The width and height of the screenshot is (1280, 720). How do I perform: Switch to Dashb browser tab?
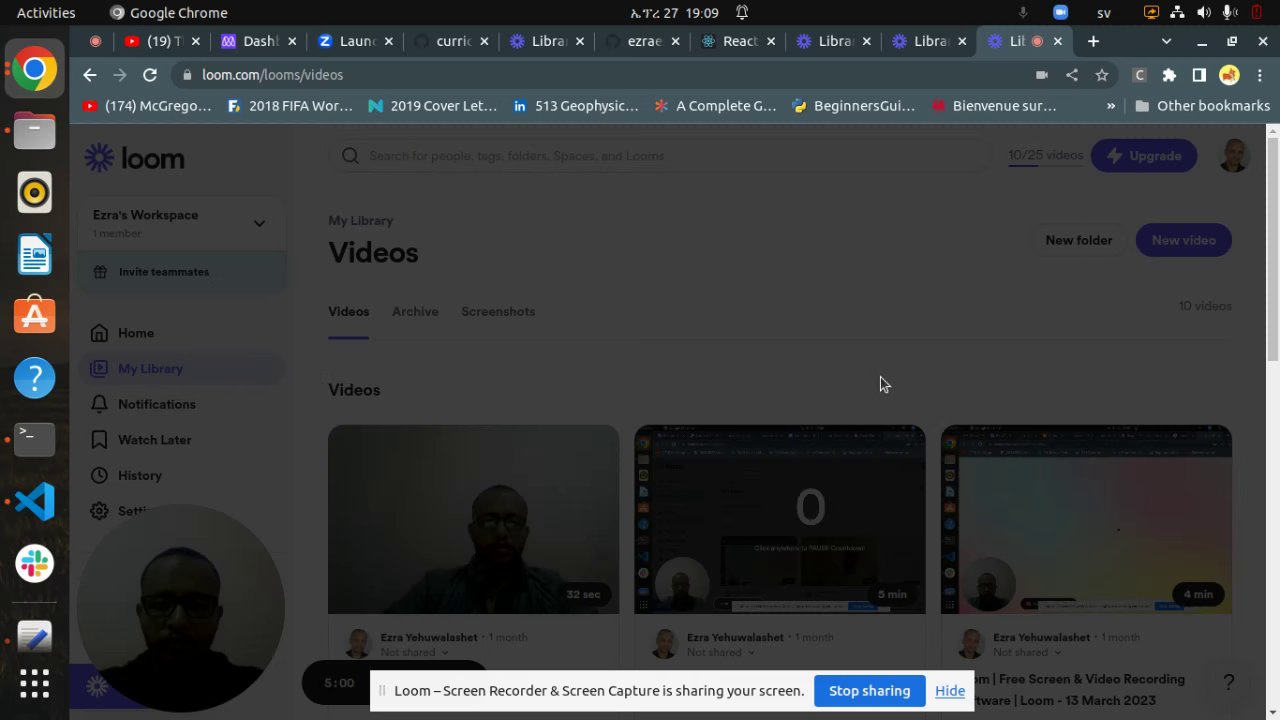pyautogui.click(x=259, y=41)
